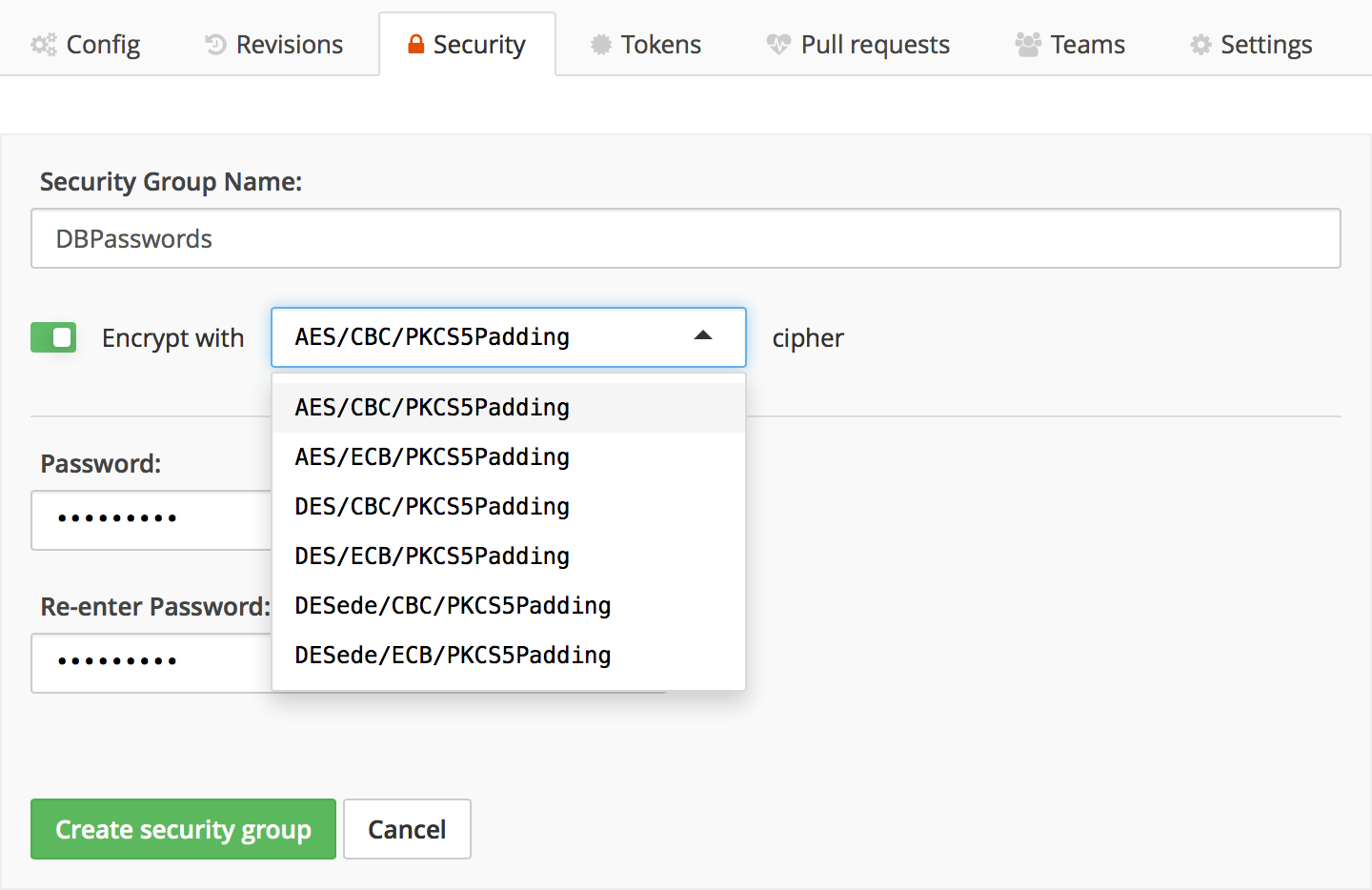The height and width of the screenshot is (890, 1372).
Task: Open the Config tab
Action: (86, 45)
